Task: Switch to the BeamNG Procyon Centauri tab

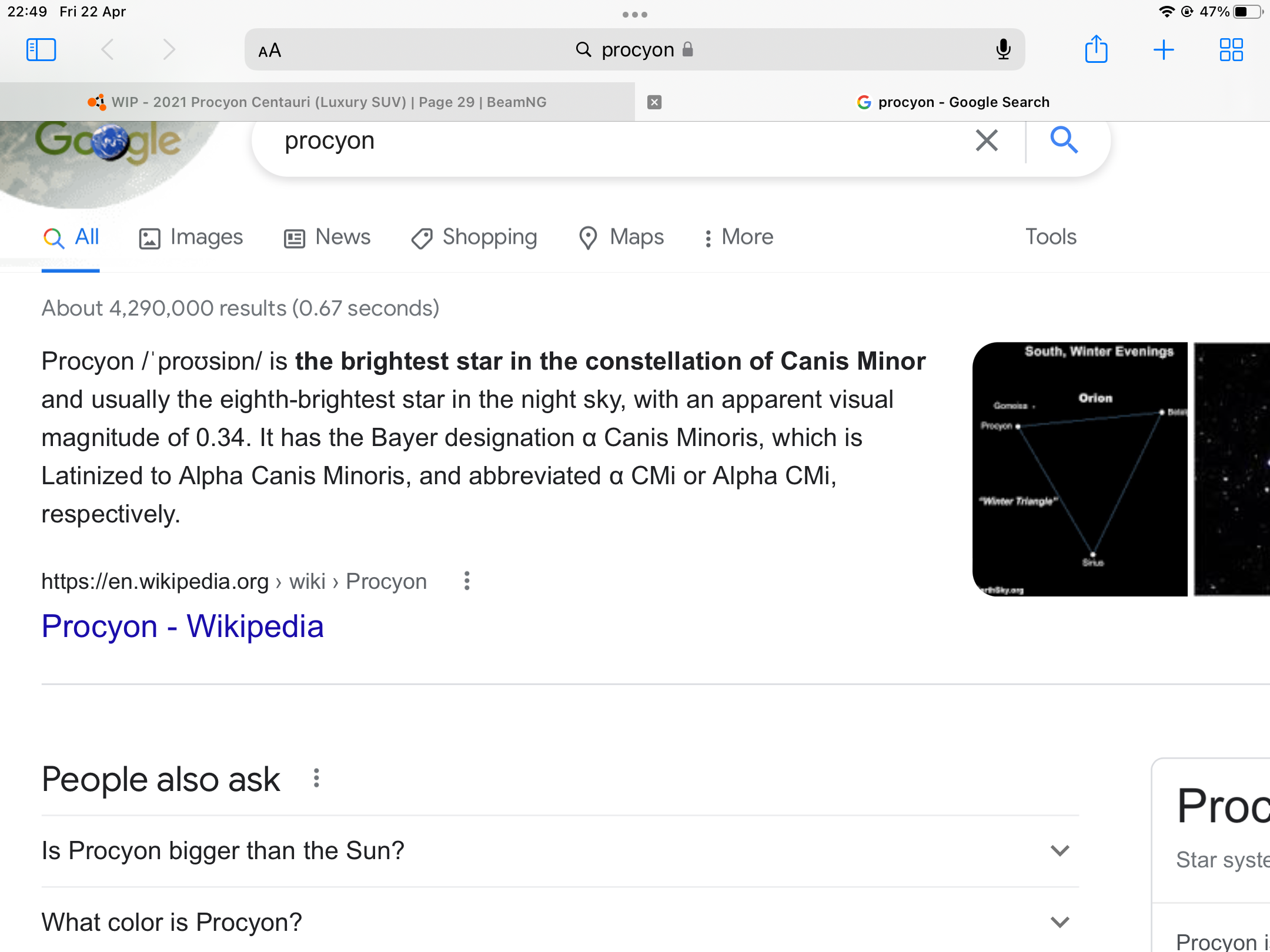Action: point(317,102)
